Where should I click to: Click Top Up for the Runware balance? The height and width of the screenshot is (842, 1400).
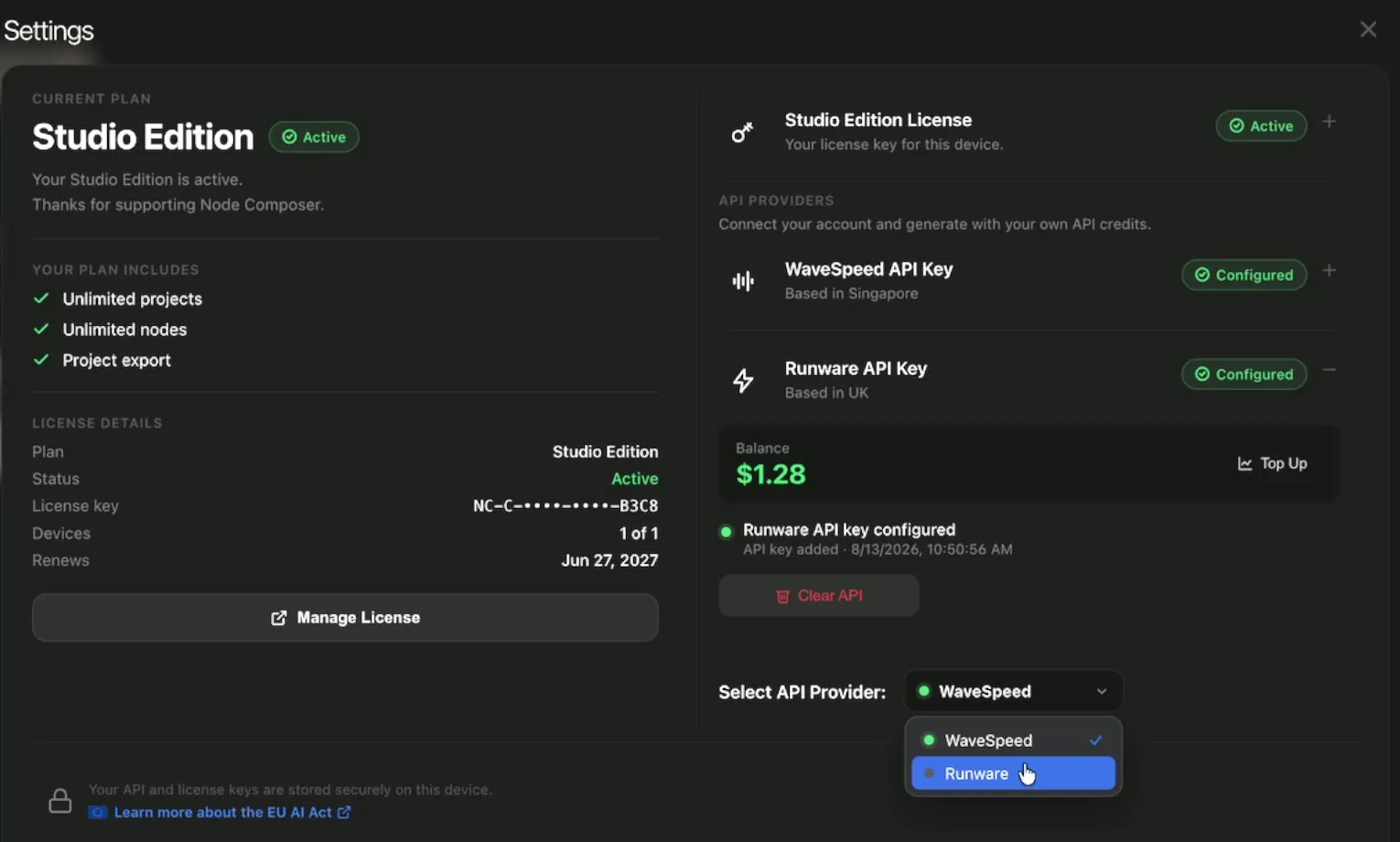(x=1272, y=464)
